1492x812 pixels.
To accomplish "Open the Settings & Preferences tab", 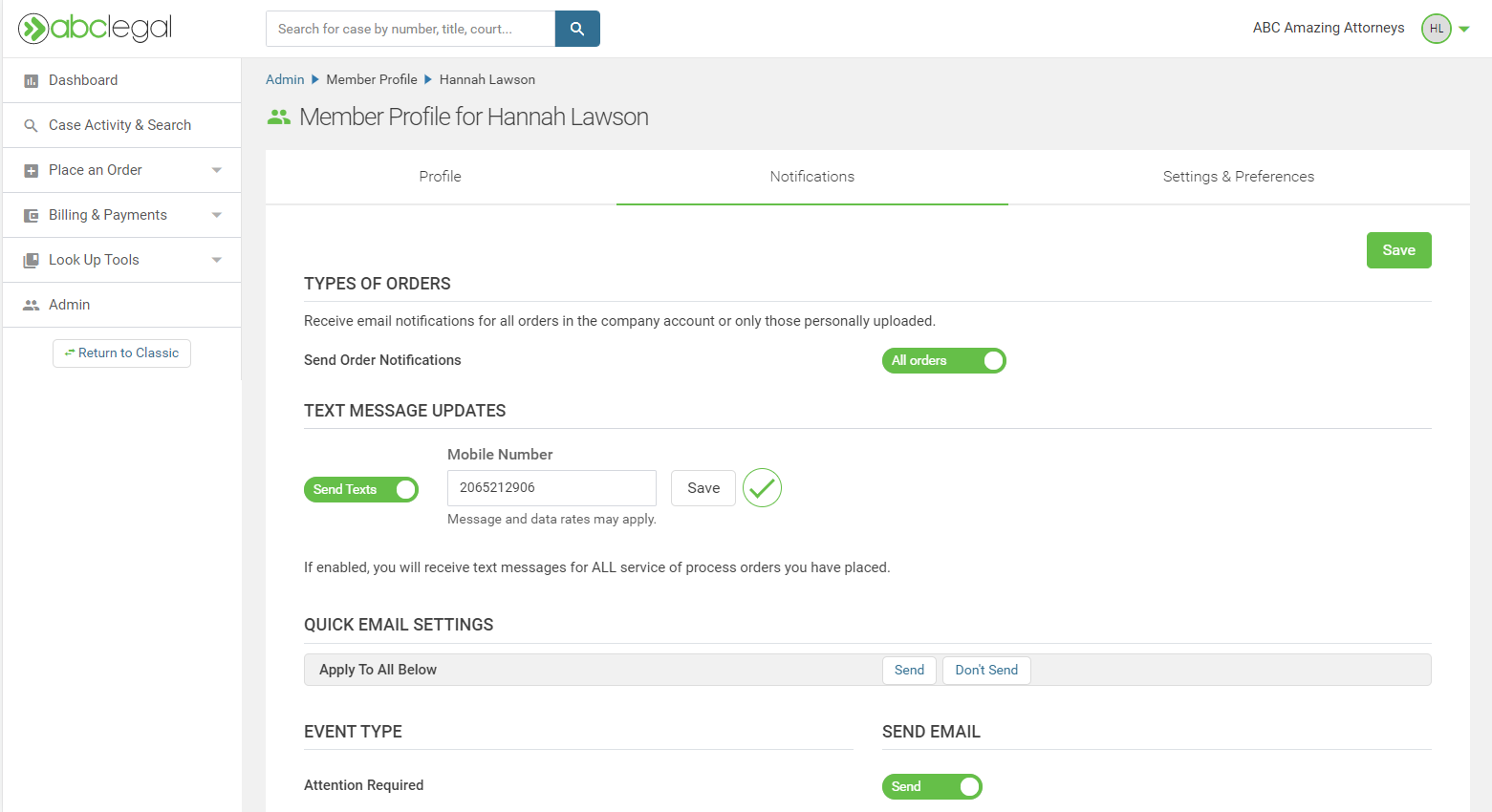I will (1238, 177).
